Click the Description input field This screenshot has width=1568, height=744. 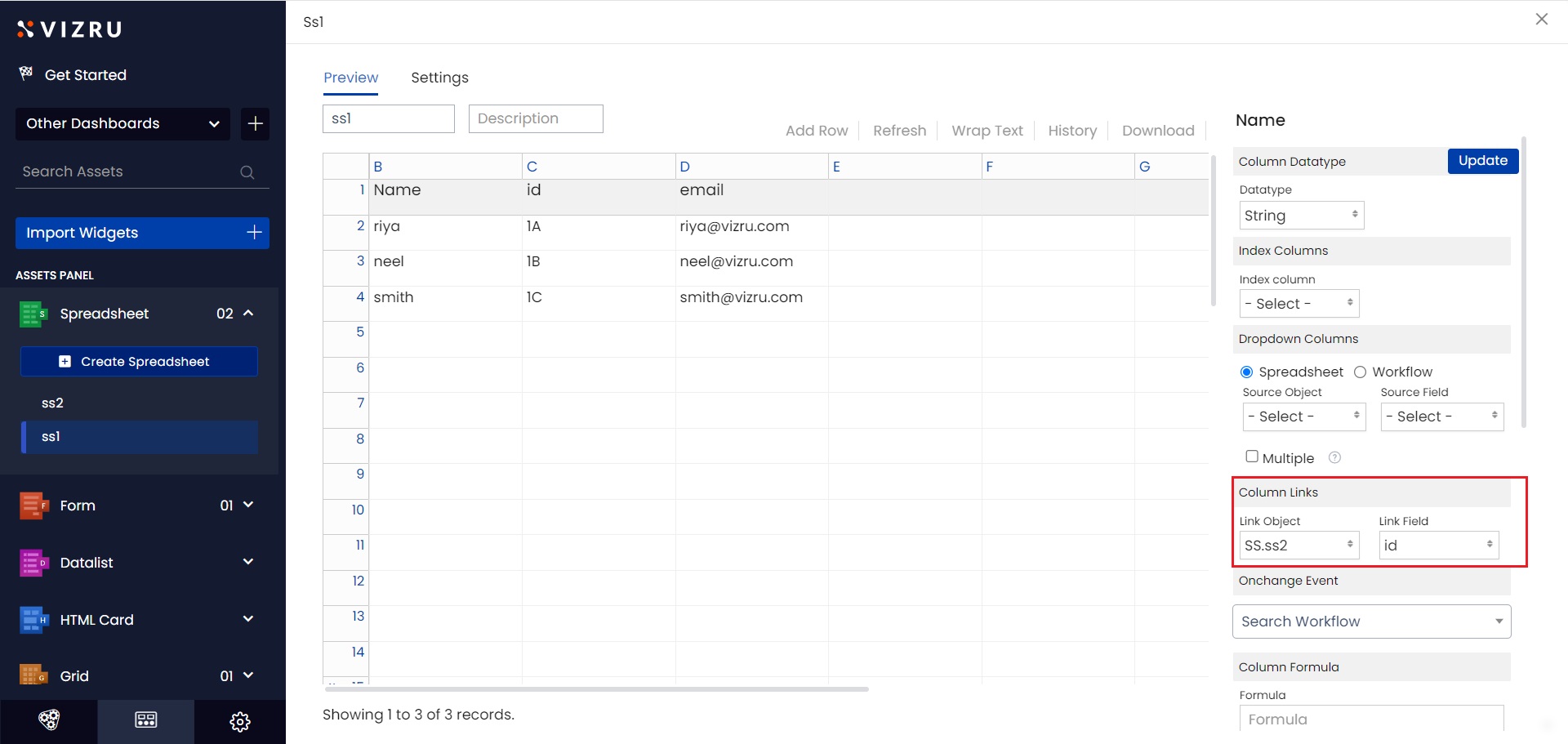[x=536, y=118]
